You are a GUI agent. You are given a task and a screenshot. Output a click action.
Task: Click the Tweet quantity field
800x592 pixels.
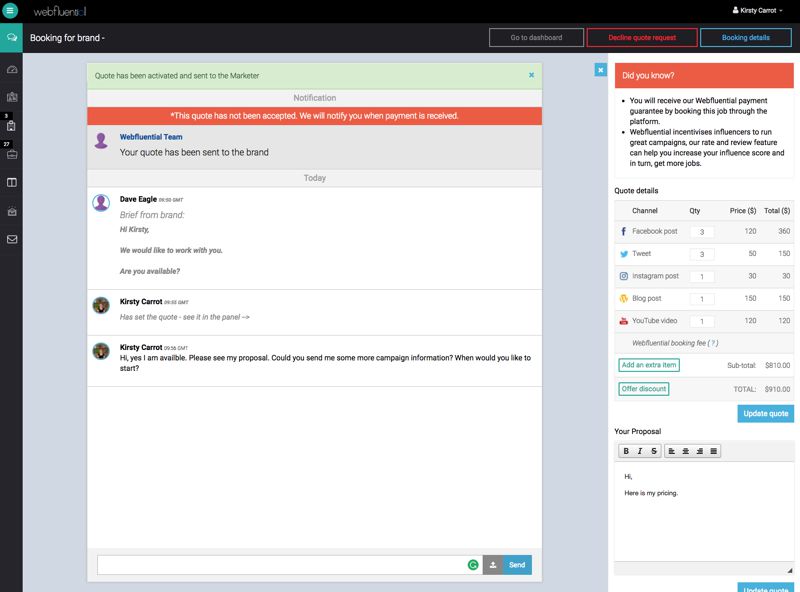(x=702, y=254)
